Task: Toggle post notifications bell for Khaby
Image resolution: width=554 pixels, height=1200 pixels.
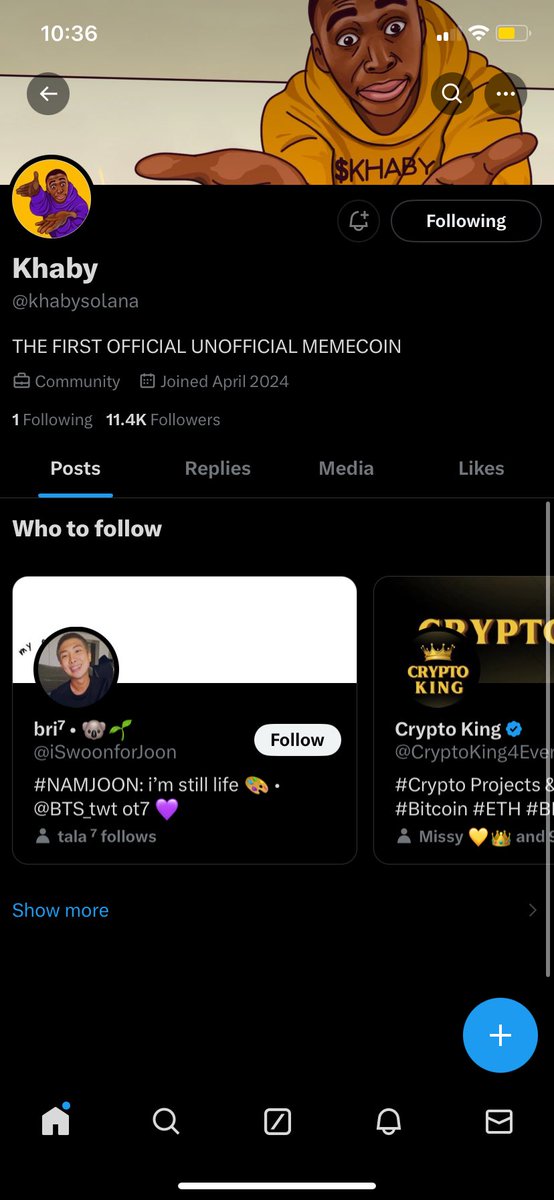Action: (x=359, y=221)
